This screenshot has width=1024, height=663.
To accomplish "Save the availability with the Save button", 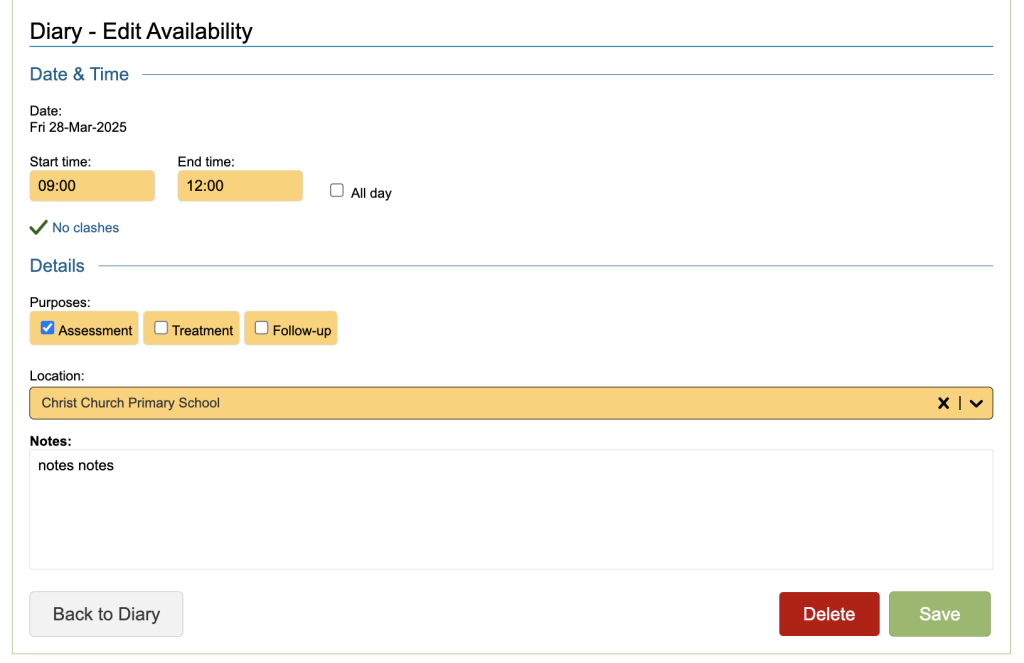I will coord(939,614).
